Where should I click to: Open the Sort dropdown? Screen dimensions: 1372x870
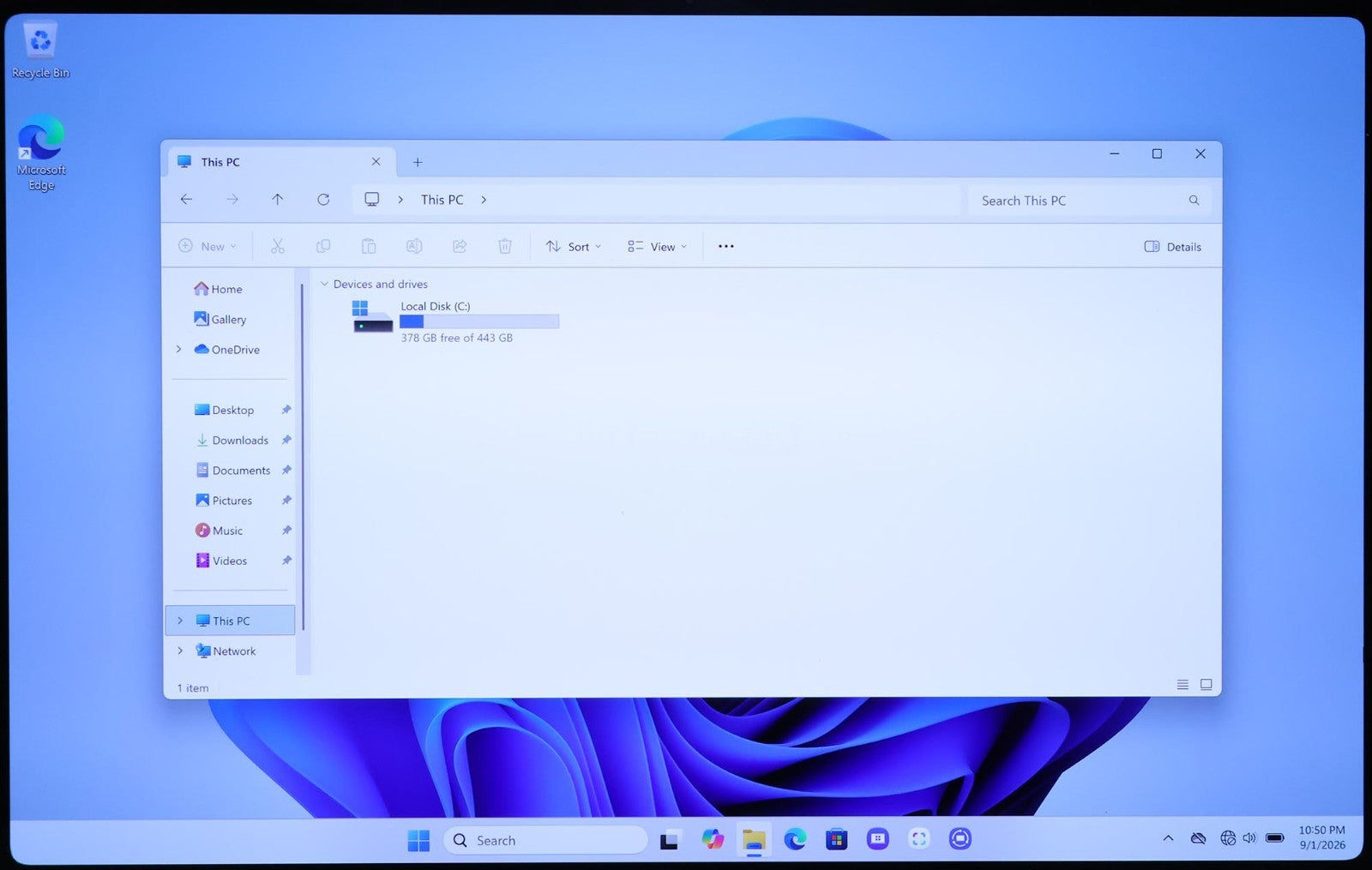click(573, 247)
